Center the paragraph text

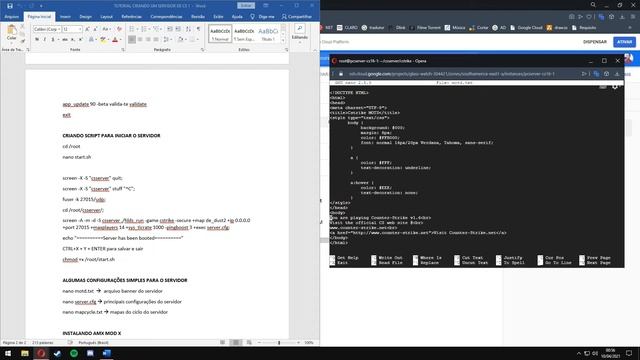point(140,40)
